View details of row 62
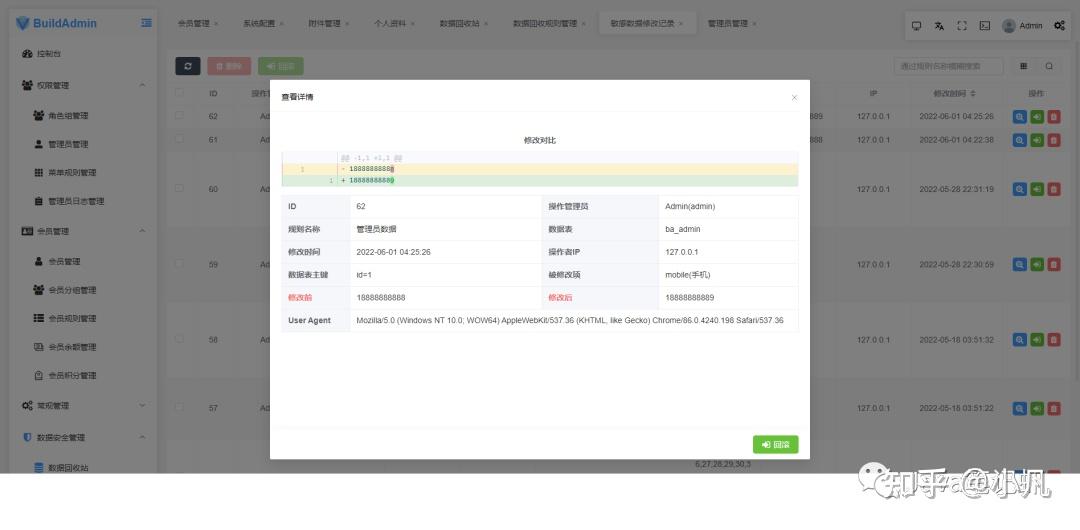Viewport: 1080px width, 530px height. (1019, 116)
